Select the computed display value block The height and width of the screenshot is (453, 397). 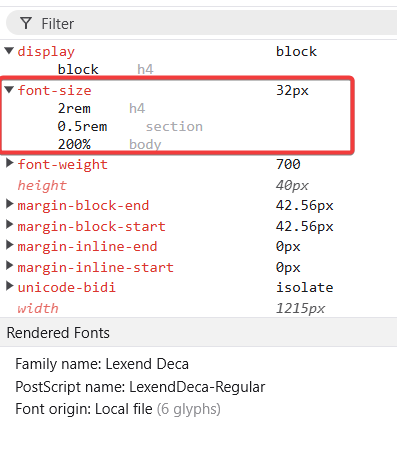(296, 51)
